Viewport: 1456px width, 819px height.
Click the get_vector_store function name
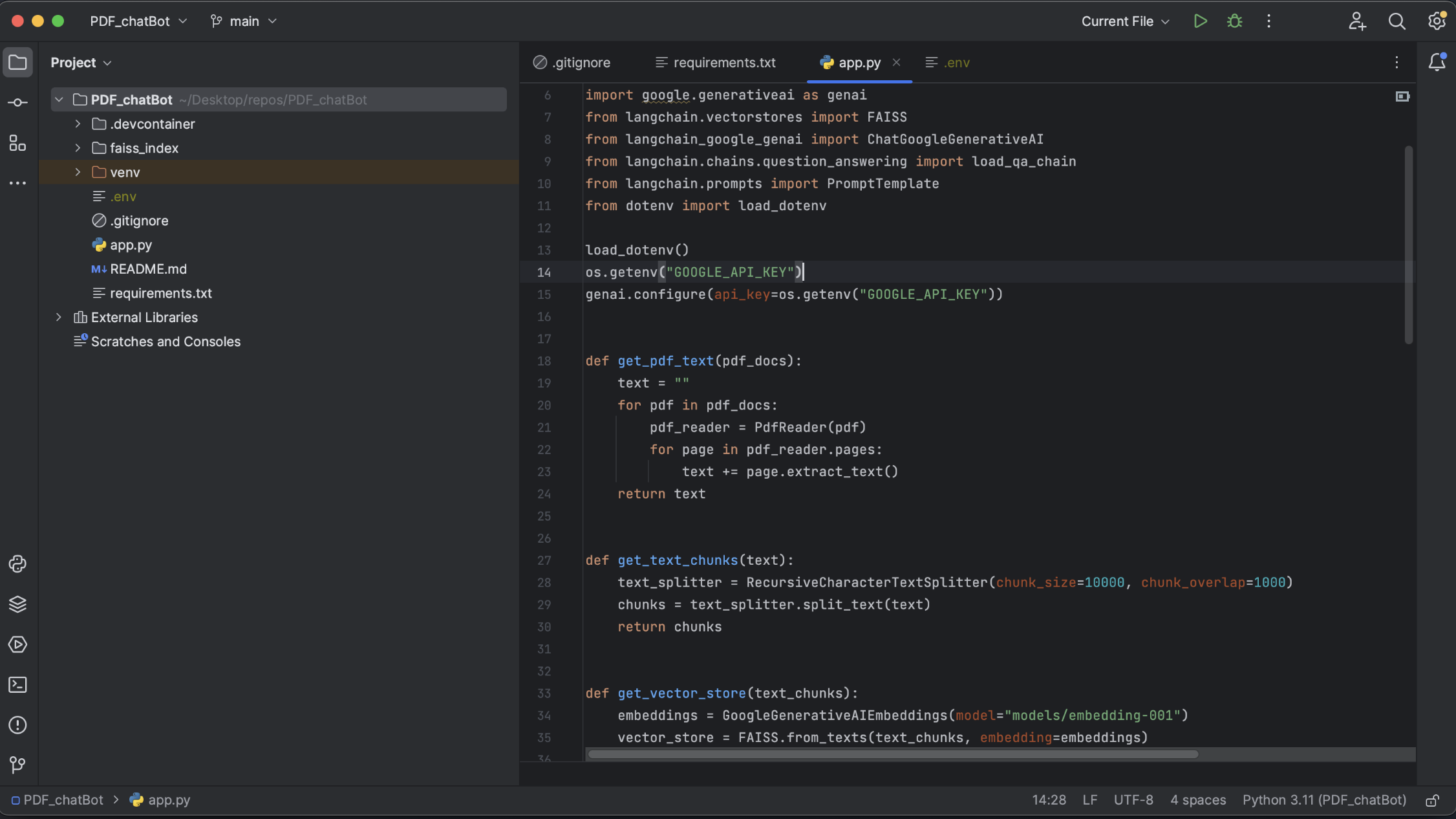[x=681, y=693]
